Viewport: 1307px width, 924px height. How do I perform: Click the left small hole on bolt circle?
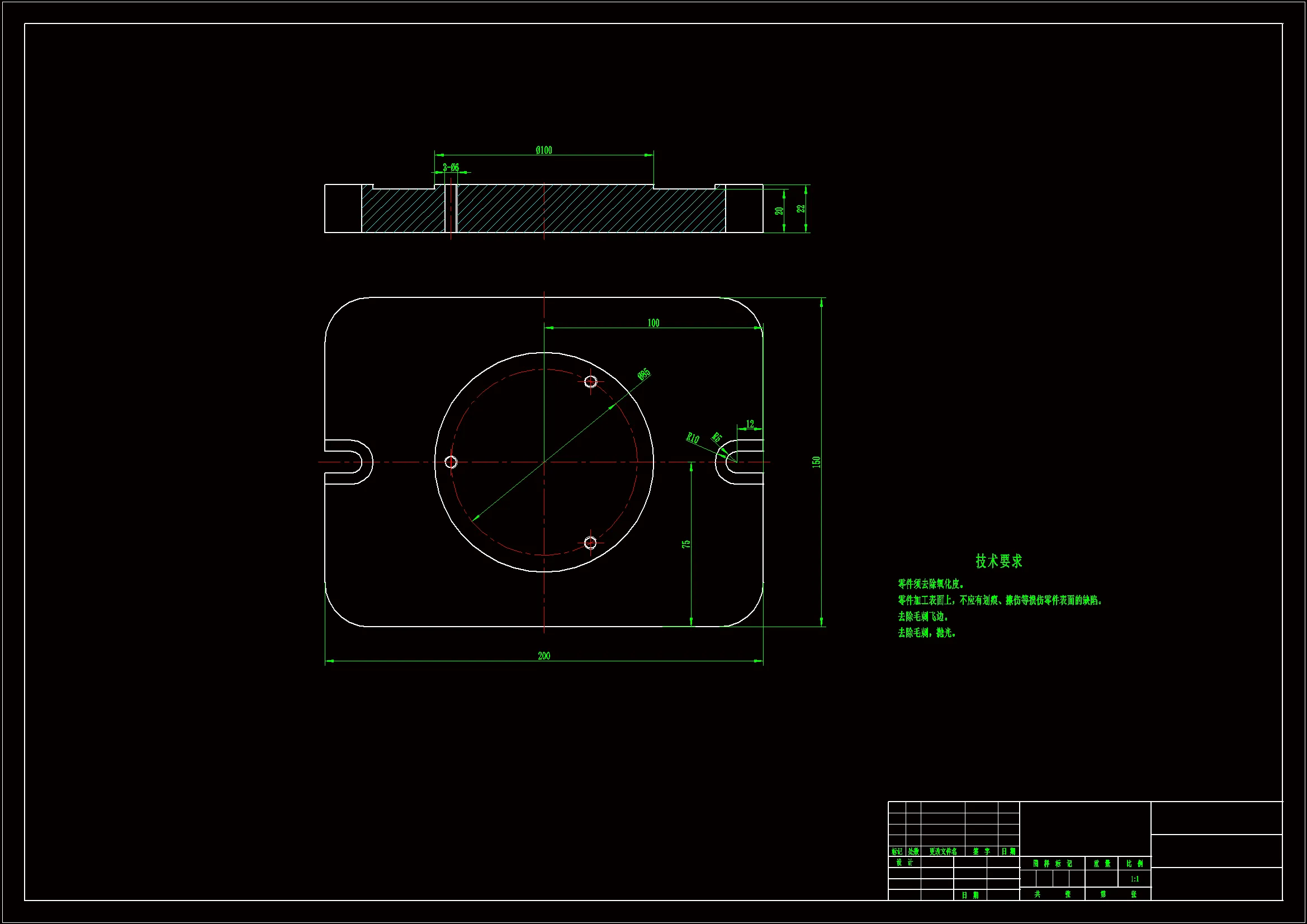coord(451,462)
